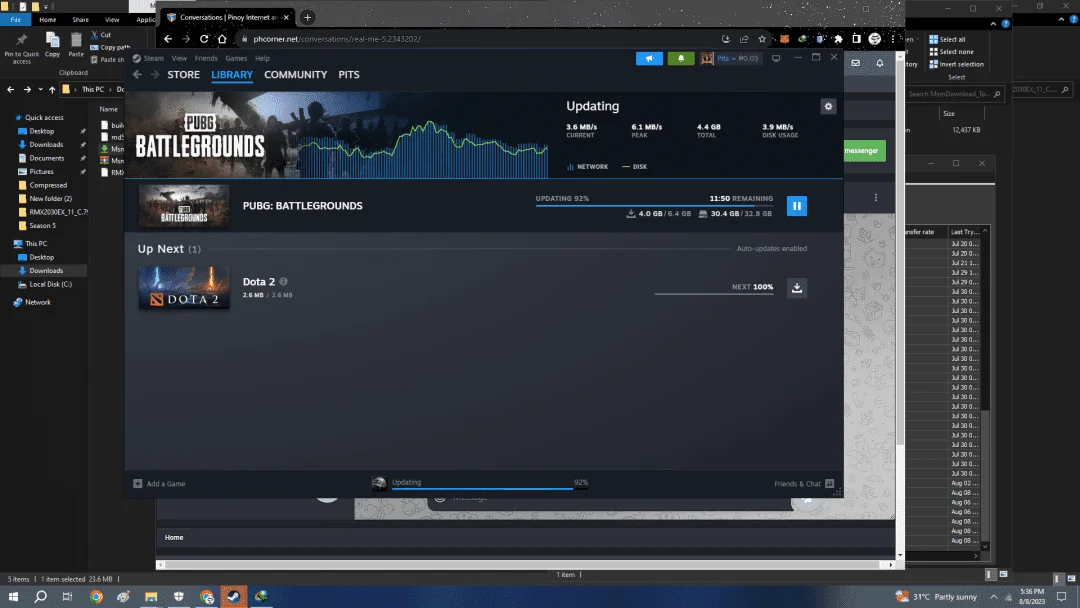Reload the phcorner.net page in the browser
This screenshot has width=1080, height=608.
(204, 39)
